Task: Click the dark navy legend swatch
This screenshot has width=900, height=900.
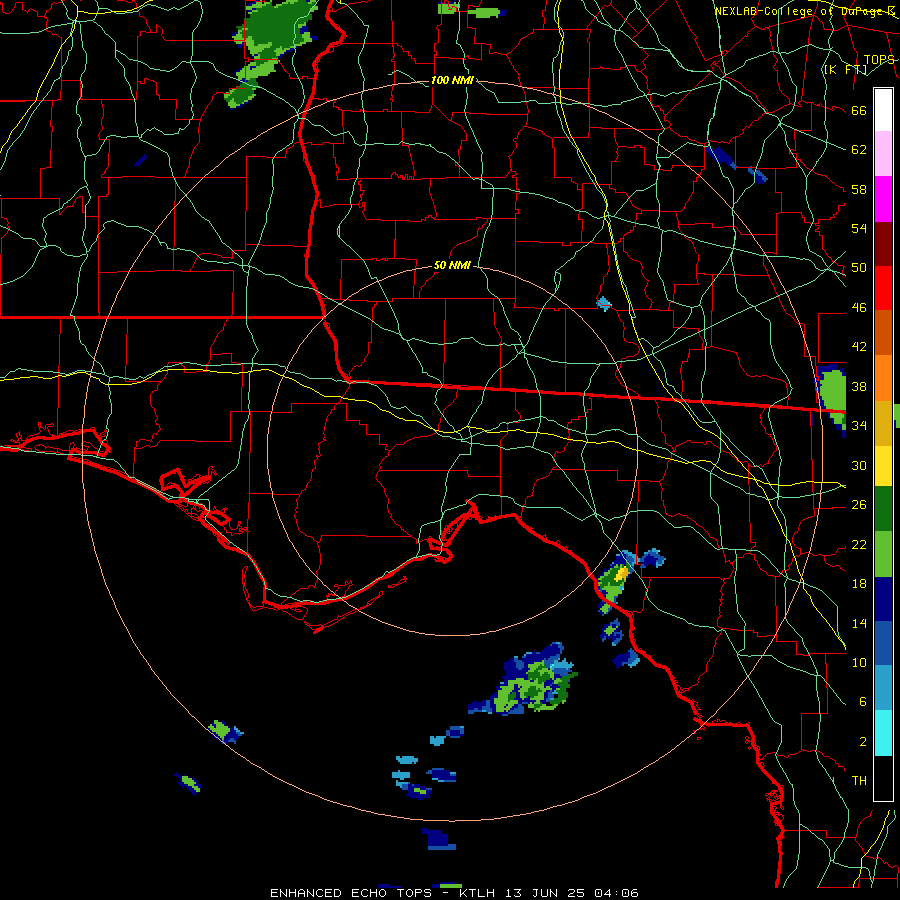Action: (883, 599)
